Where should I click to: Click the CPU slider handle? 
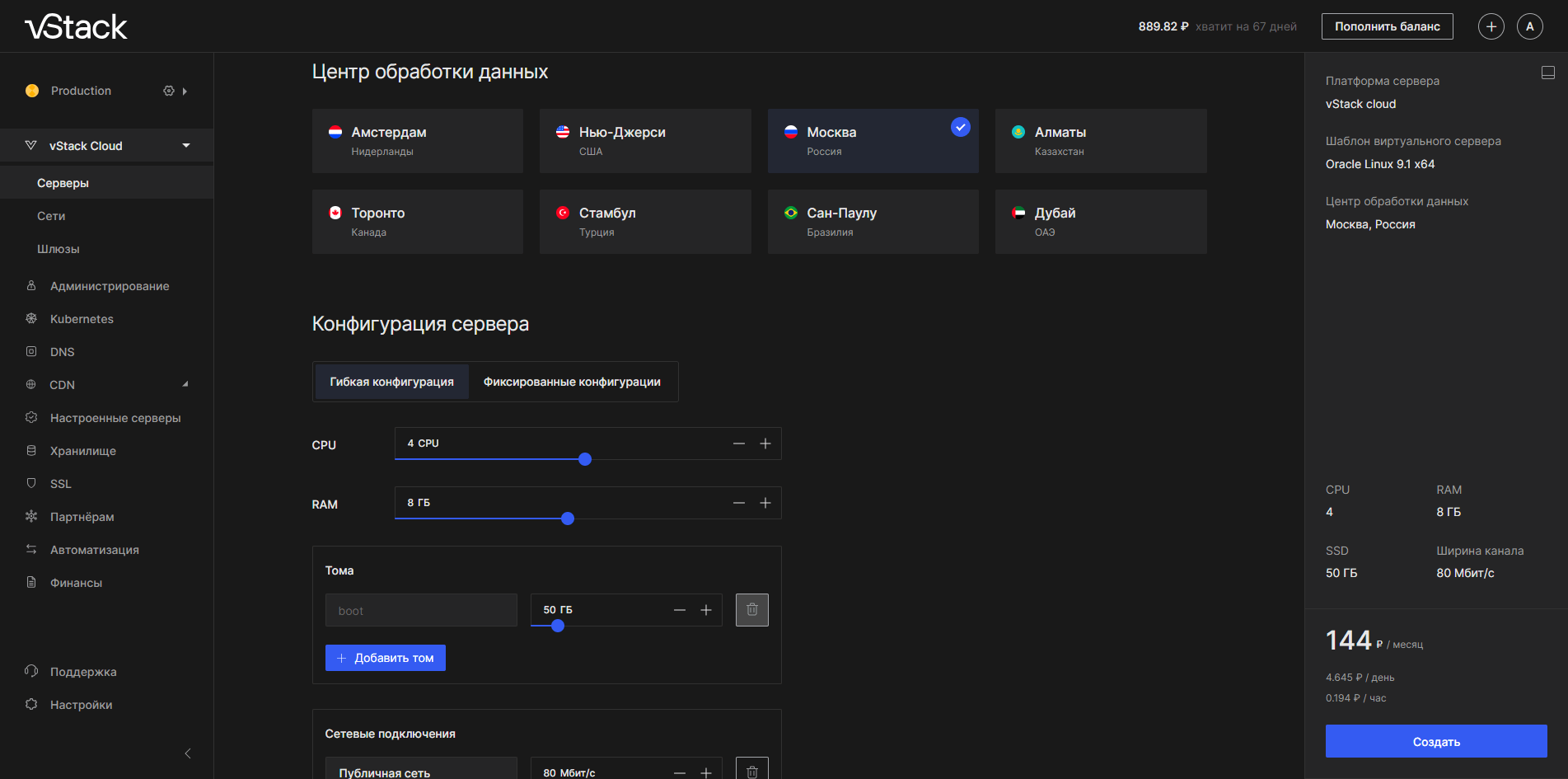pyautogui.click(x=585, y=459)
